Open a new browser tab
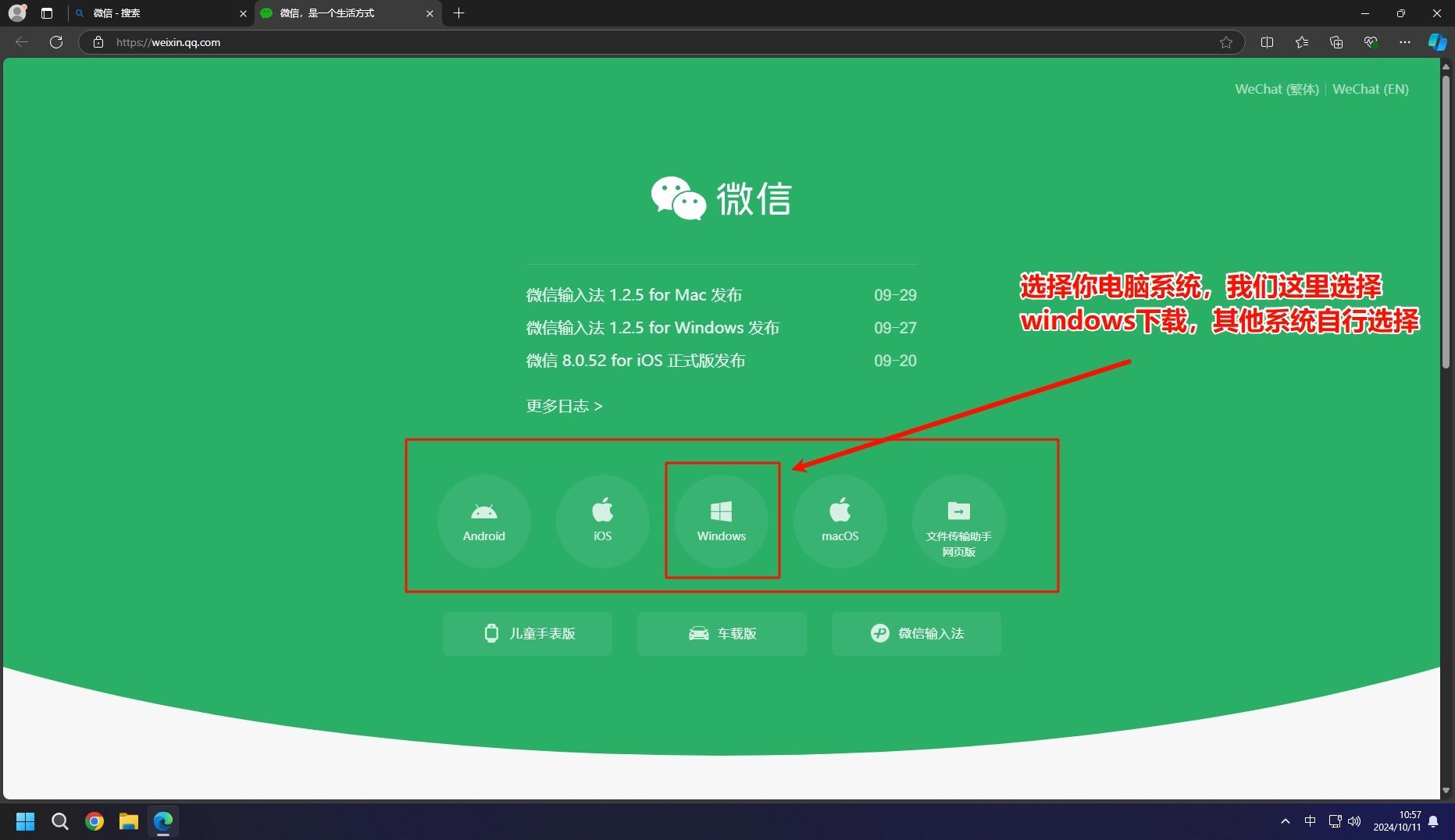The height and width of the screenshot is (840, 1455). pos(458,13)
